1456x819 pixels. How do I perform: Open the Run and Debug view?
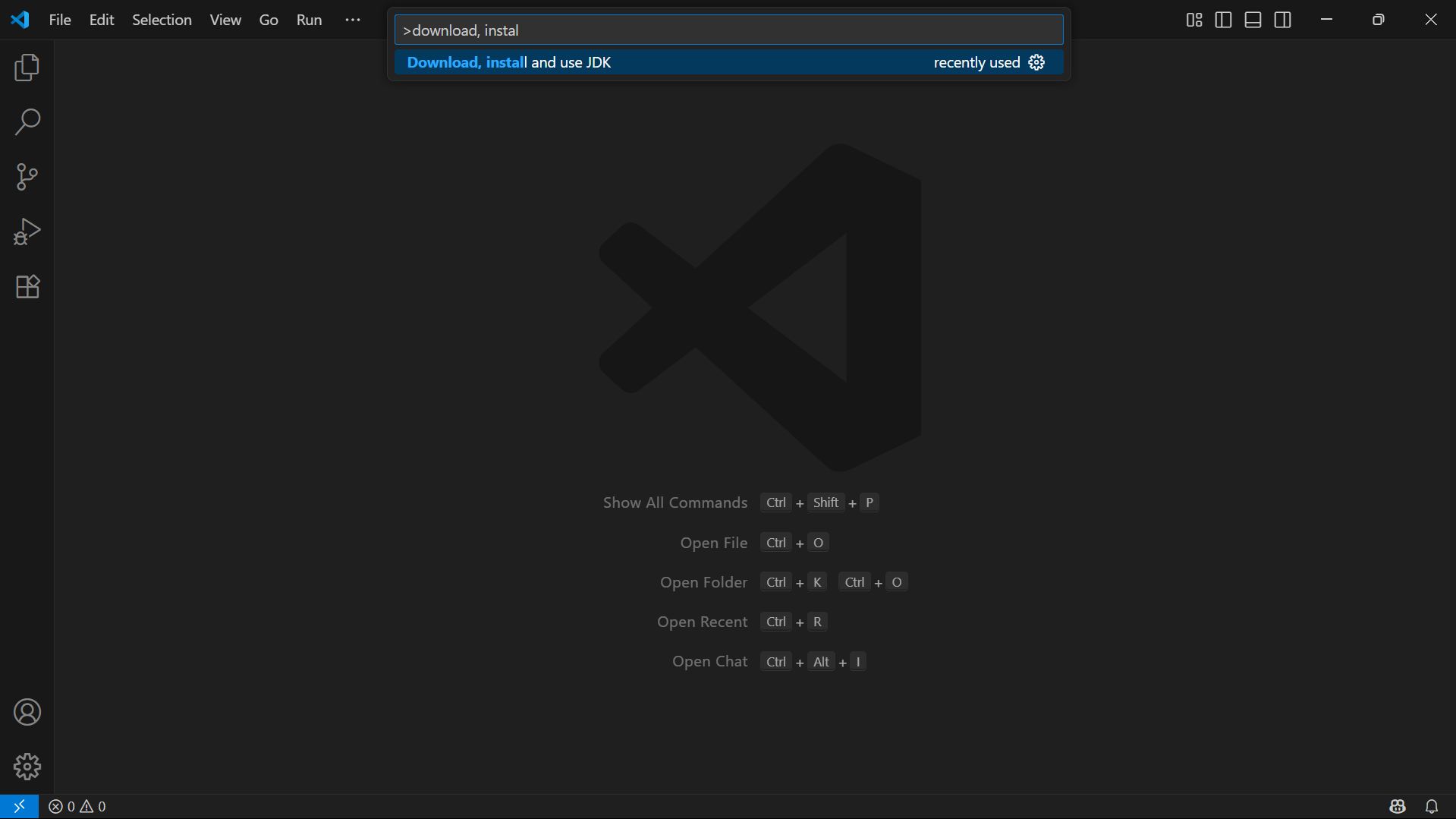(27, 232)
